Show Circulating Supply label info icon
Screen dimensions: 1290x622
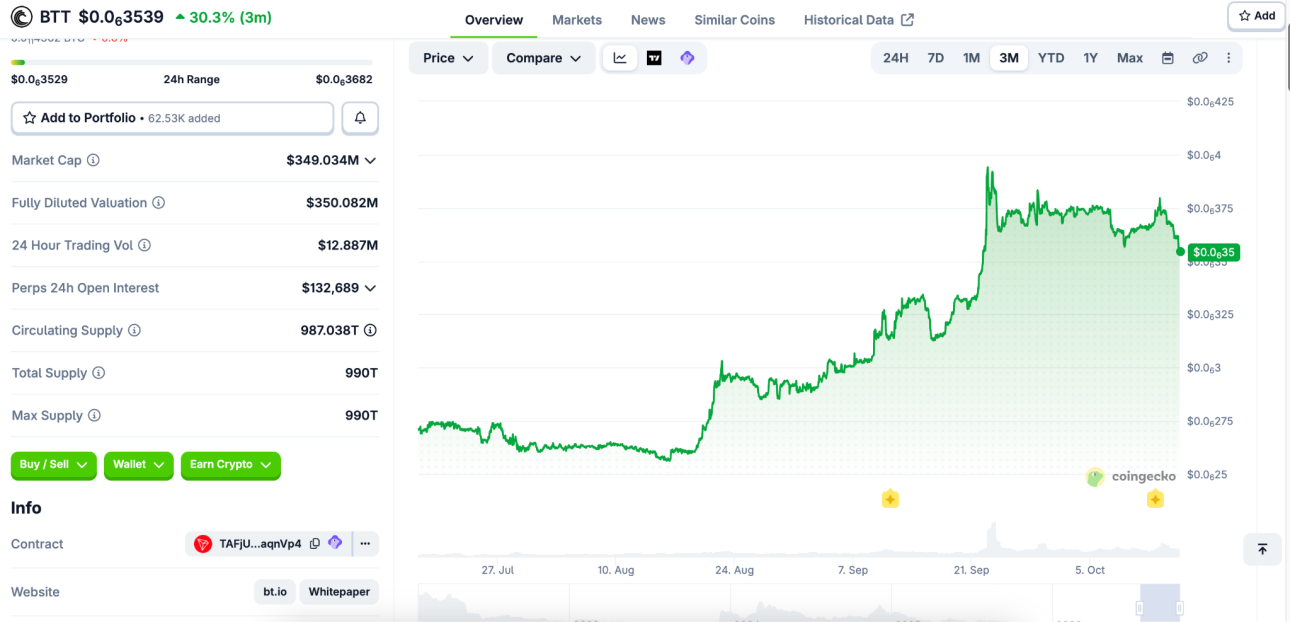(x=134, y=330)
